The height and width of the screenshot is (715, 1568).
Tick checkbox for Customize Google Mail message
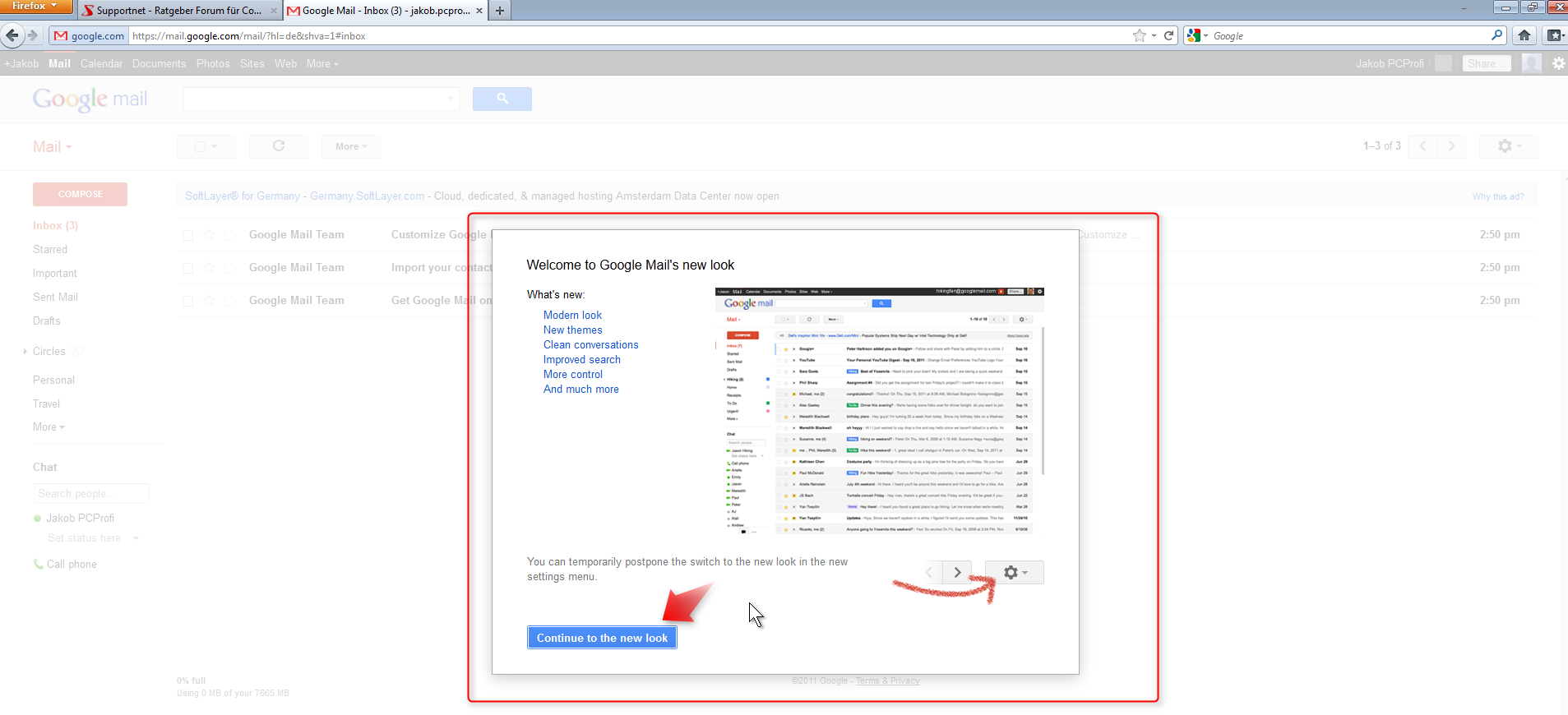point(187,235)
